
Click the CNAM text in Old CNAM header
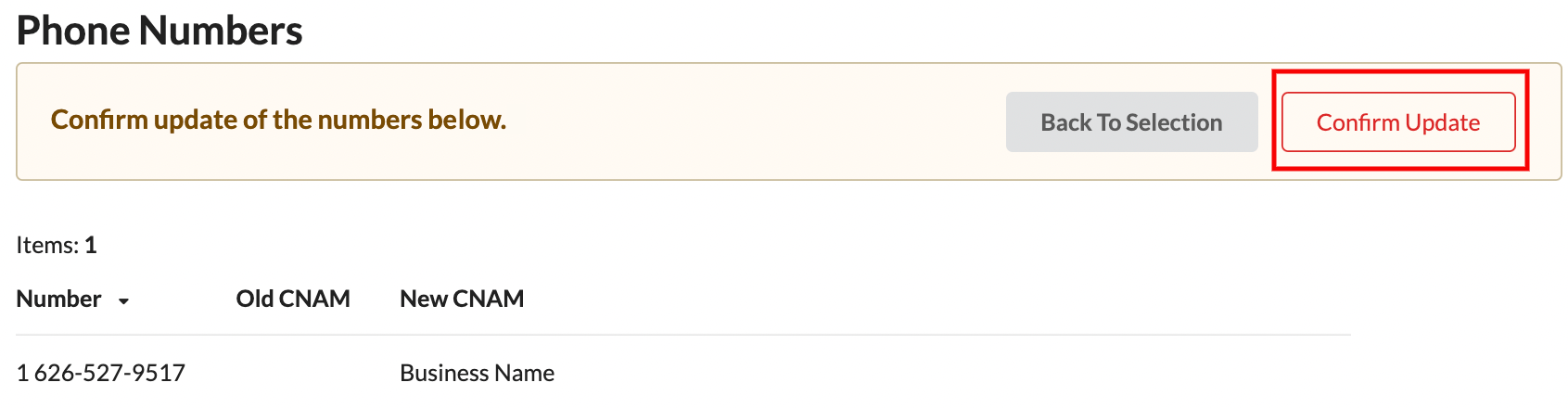(314, 299)
